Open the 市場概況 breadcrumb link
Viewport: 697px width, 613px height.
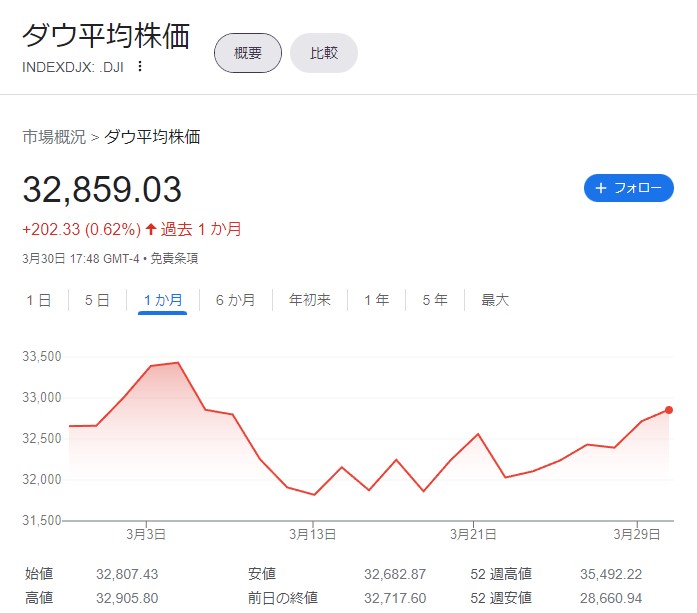click(54, 136)
